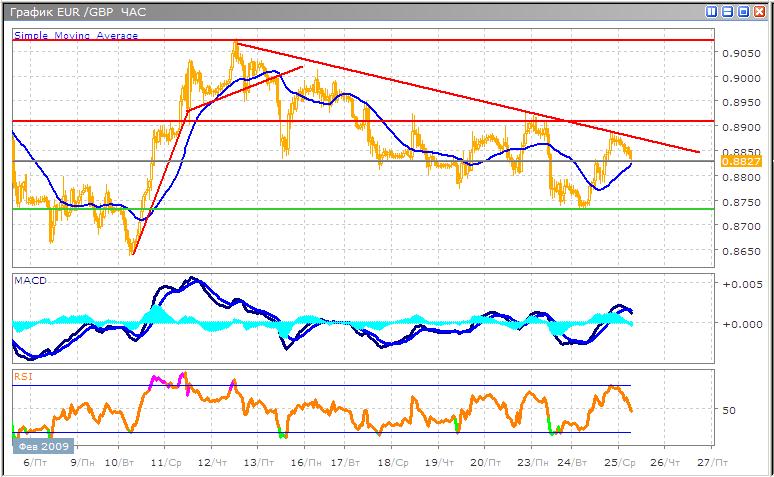This screenshot has height=477, width=774.
Task: Click the 20/Пт date on time axis
Action: coord(485,463)
